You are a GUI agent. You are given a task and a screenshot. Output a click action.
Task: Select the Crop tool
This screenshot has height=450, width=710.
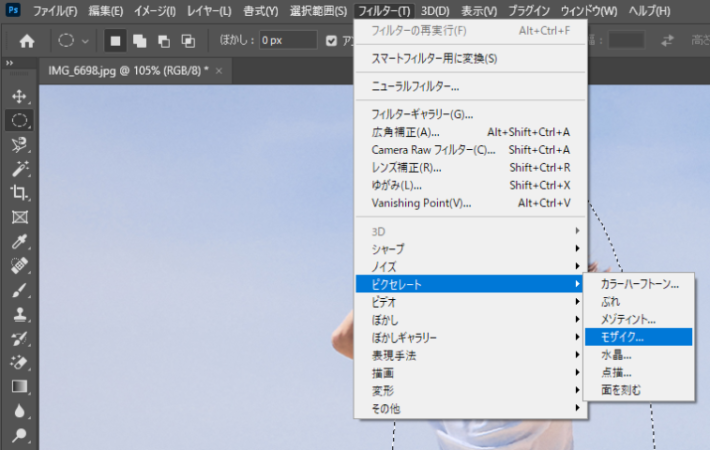19,193
